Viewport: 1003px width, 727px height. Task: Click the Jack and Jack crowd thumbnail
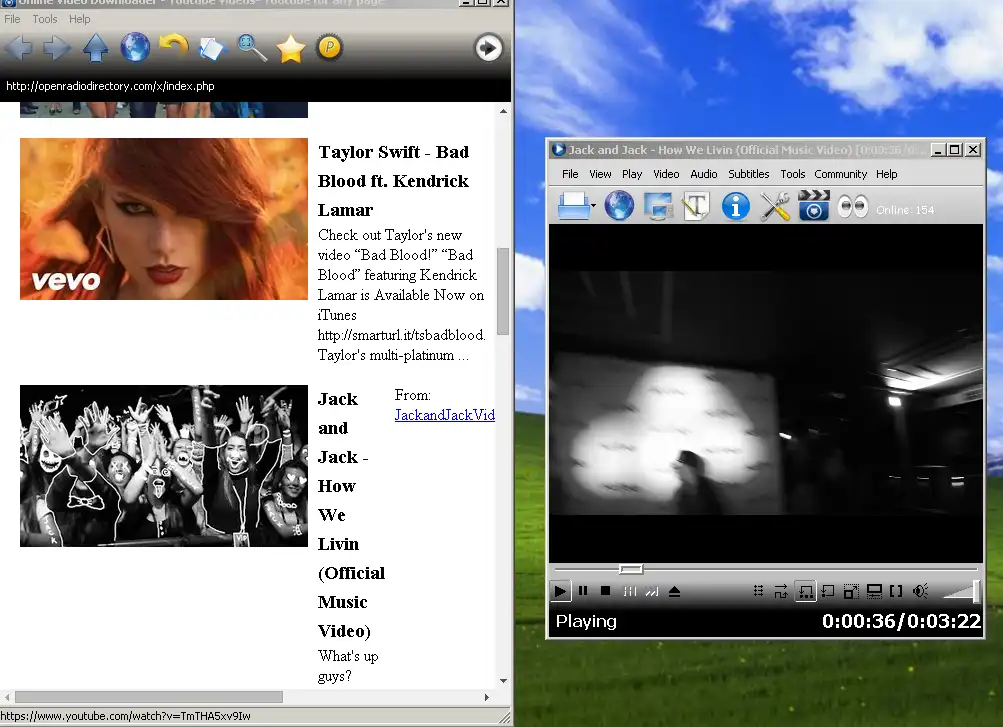(164, 465)
